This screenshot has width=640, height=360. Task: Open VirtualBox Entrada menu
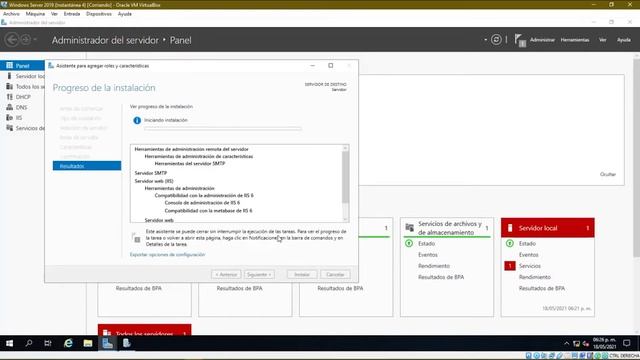pyautogui.click(x=72, y=14)
